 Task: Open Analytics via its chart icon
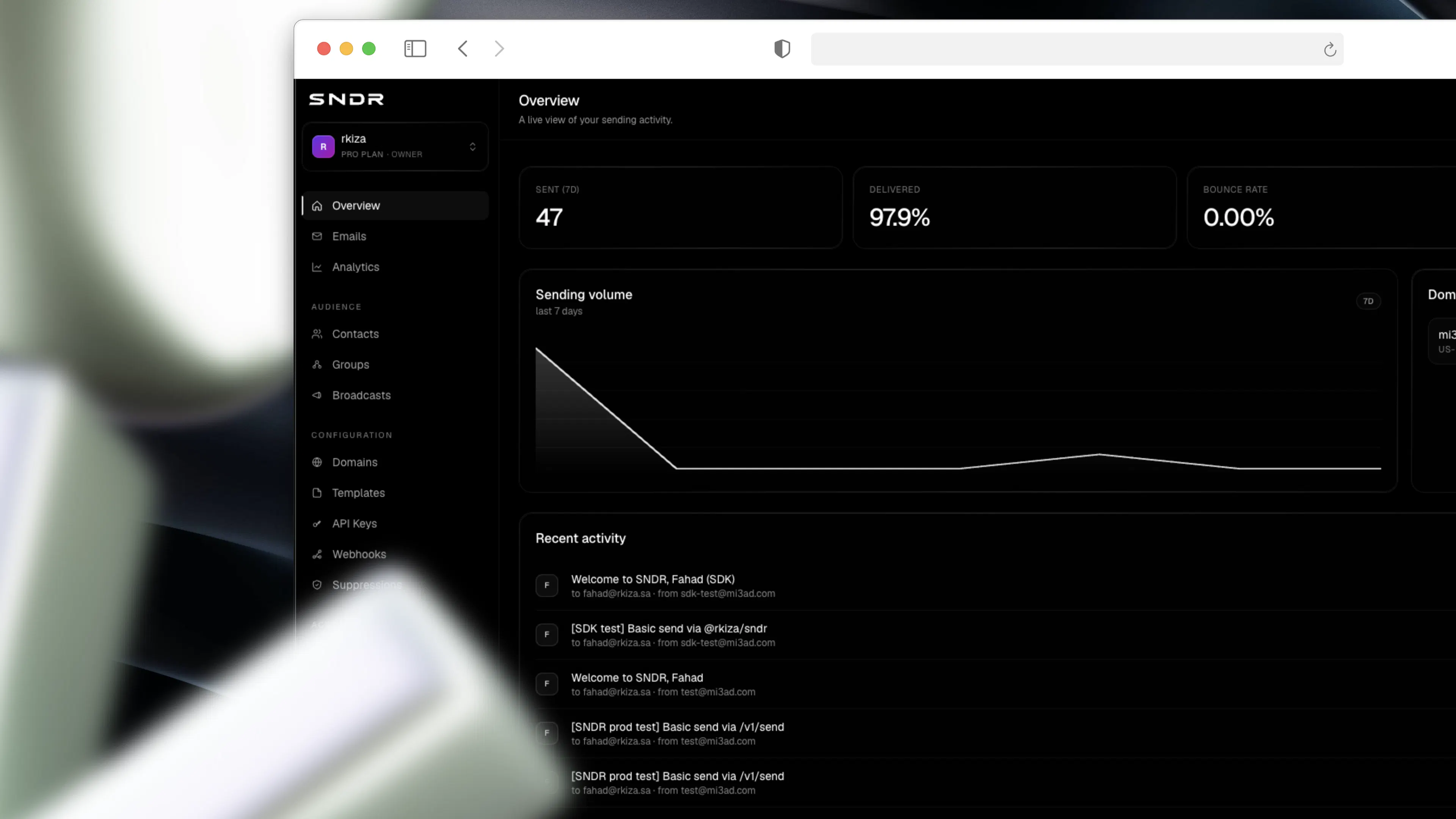coord(317,267)
